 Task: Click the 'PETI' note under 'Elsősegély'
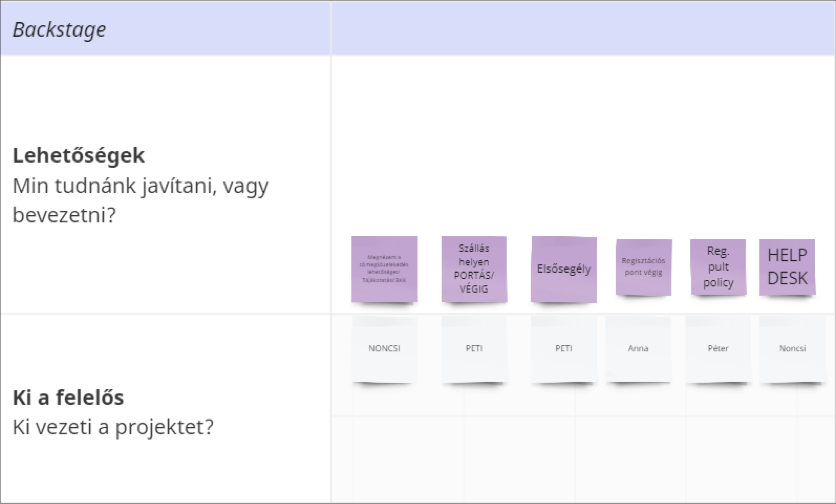(563, 350)
